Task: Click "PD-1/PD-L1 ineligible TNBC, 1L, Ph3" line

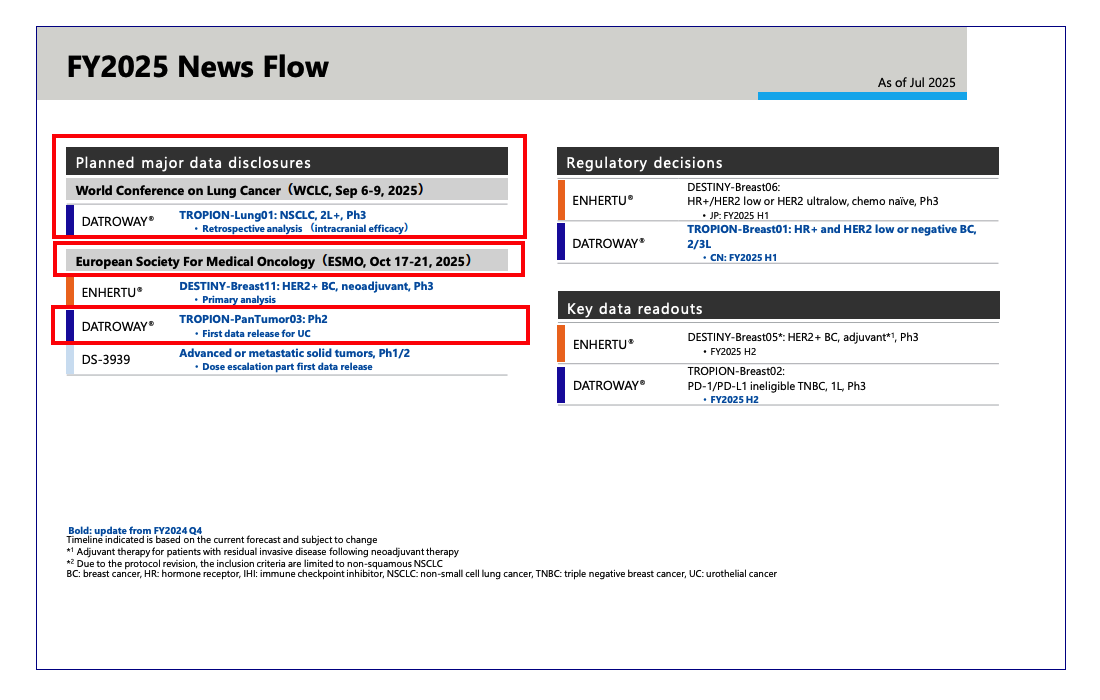Action: click(776, 386)
